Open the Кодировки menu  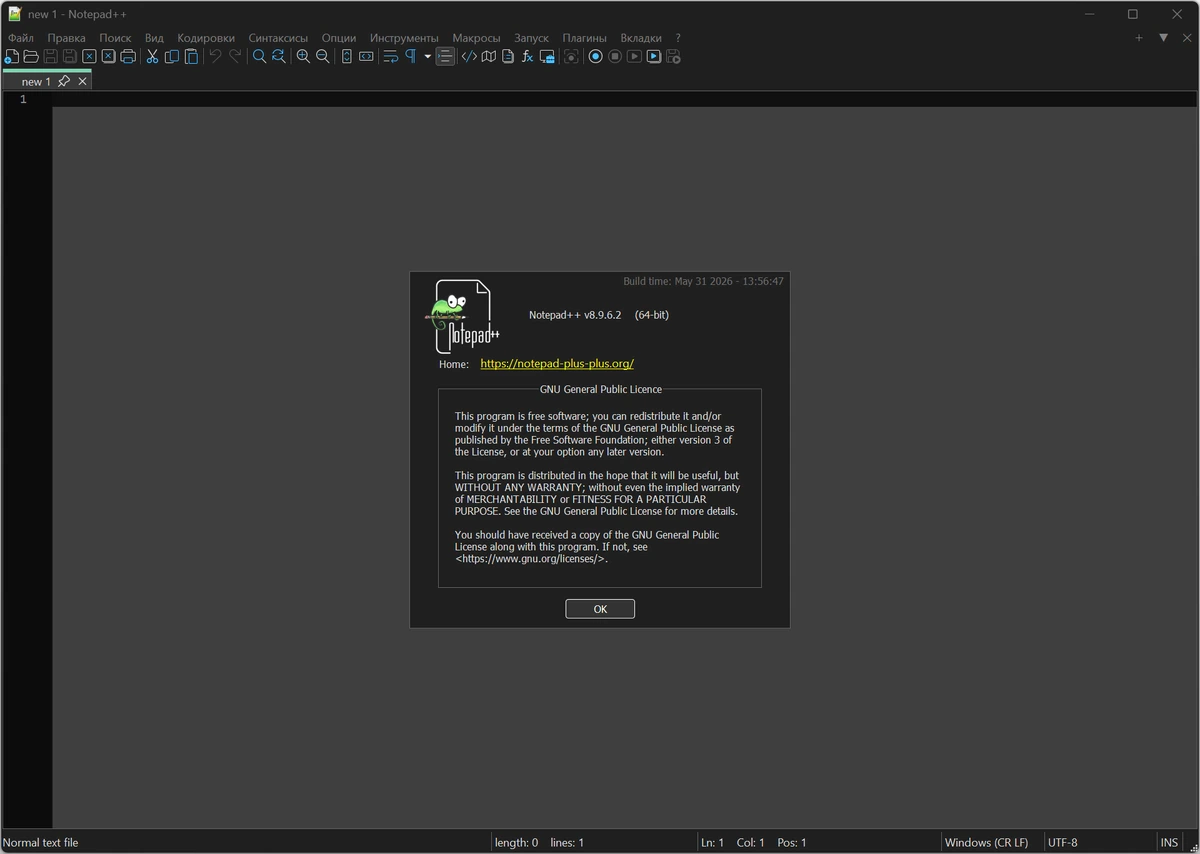pyautogui.click(x=206, y=38)
